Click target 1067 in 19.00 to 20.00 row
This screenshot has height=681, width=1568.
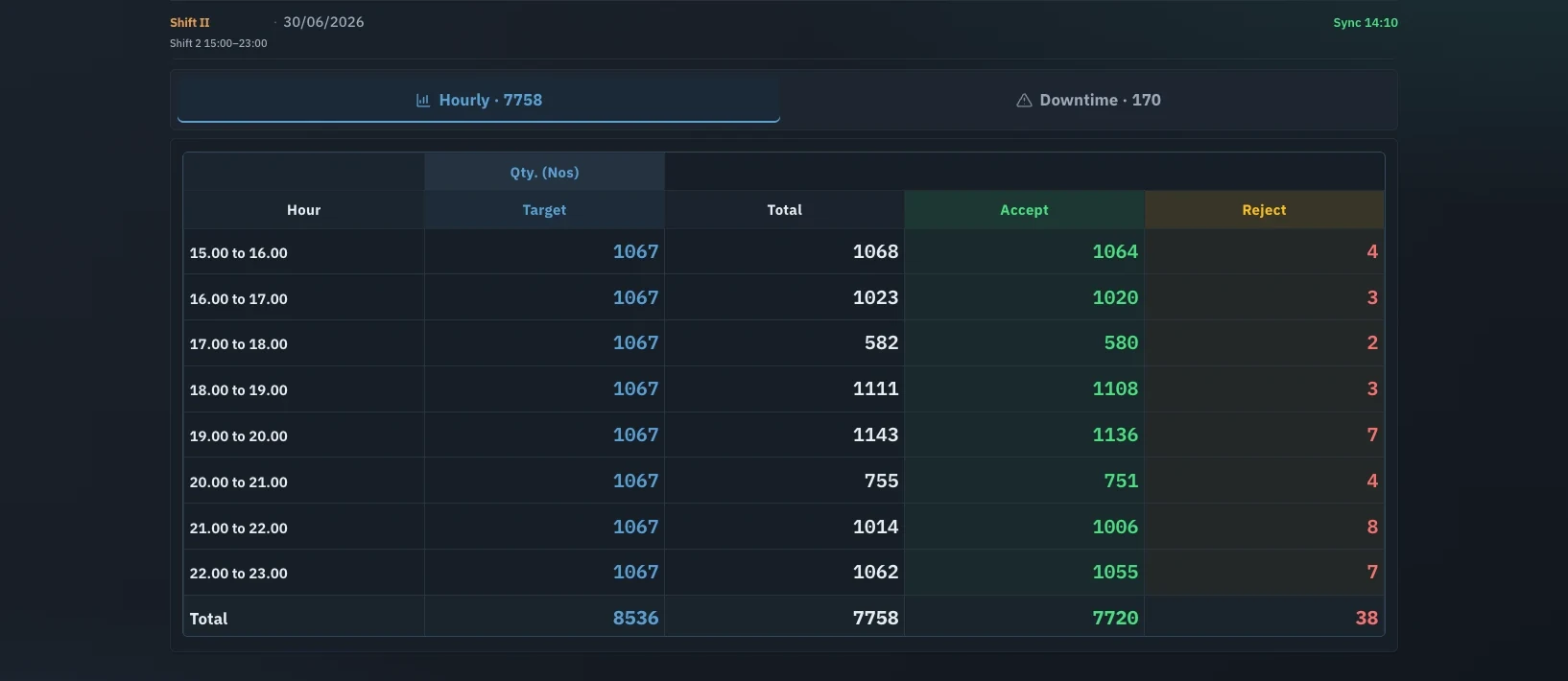[x=636, y=434]
